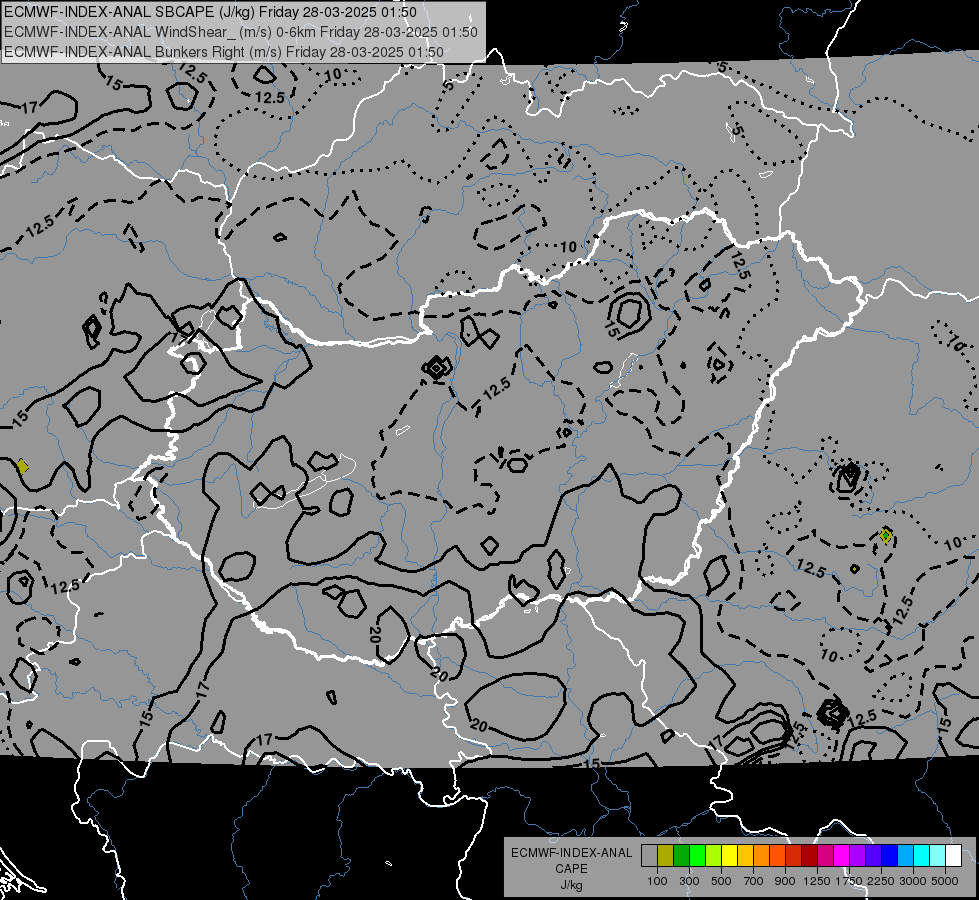Pick the brick red swatch in the legend
The image size is (979, 900).
[794, 856]
